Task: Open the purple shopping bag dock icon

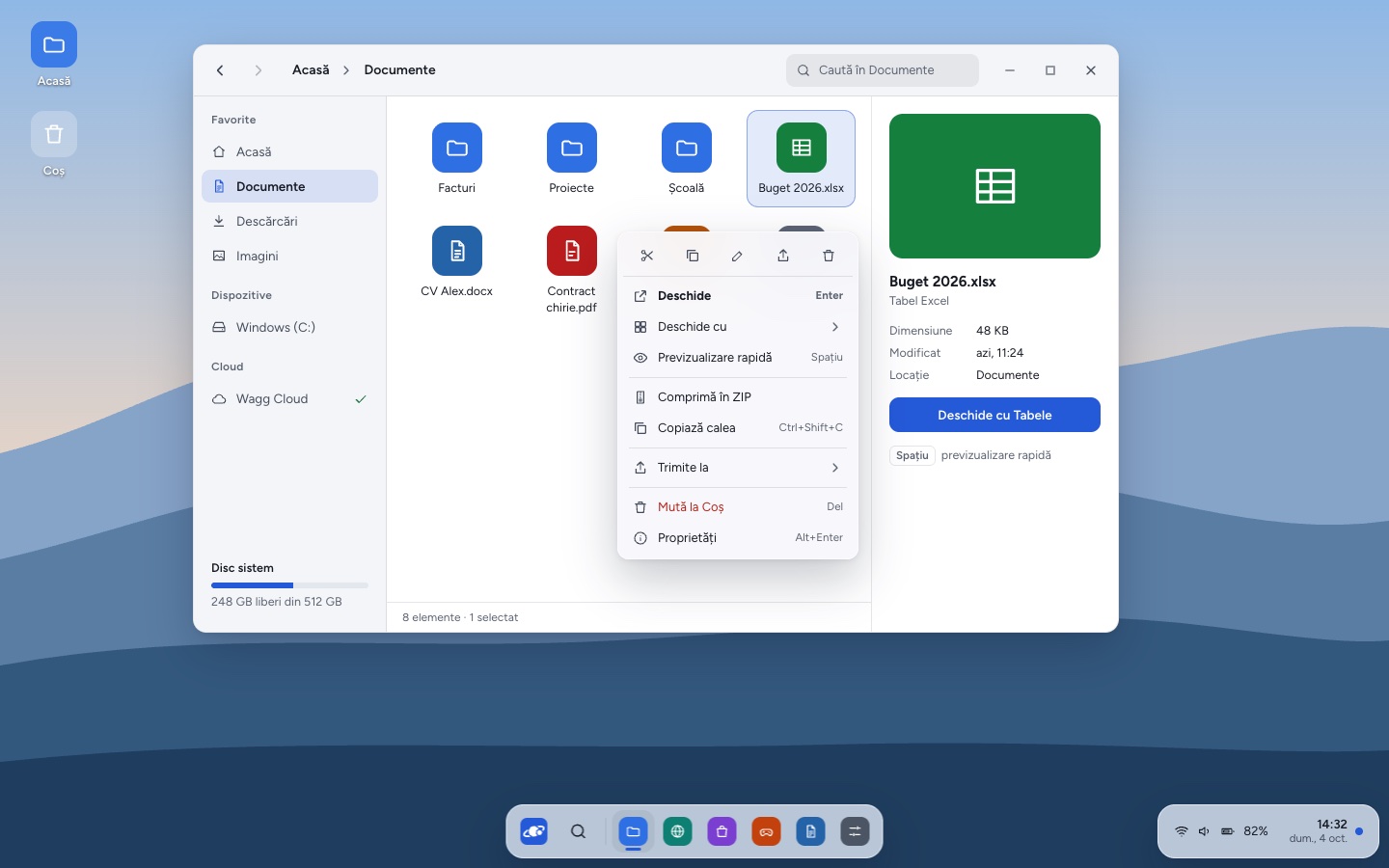Action: coord(722,831)
